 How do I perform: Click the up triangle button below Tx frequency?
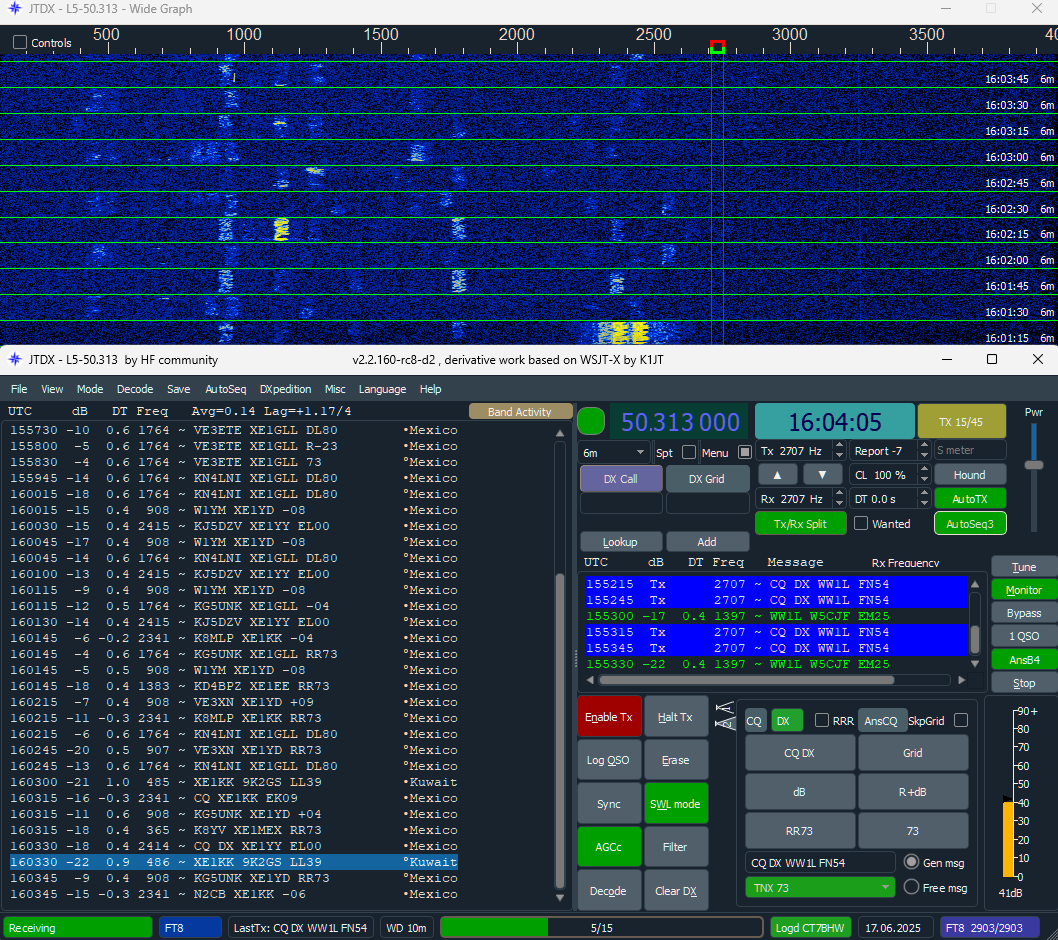[x=777, y=475]
